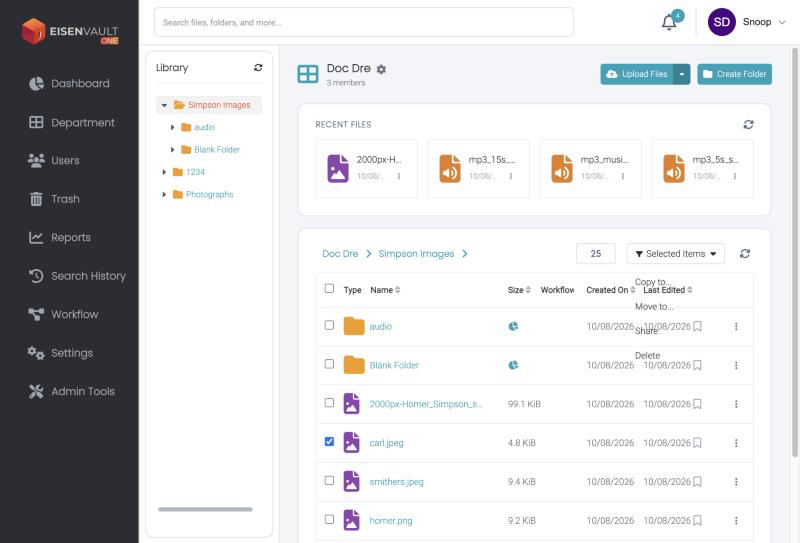Check the smithers.jpeg checkbox
The width and height of the screenshot is (800, 543).
pyautogui.click(x=330, y=480)
